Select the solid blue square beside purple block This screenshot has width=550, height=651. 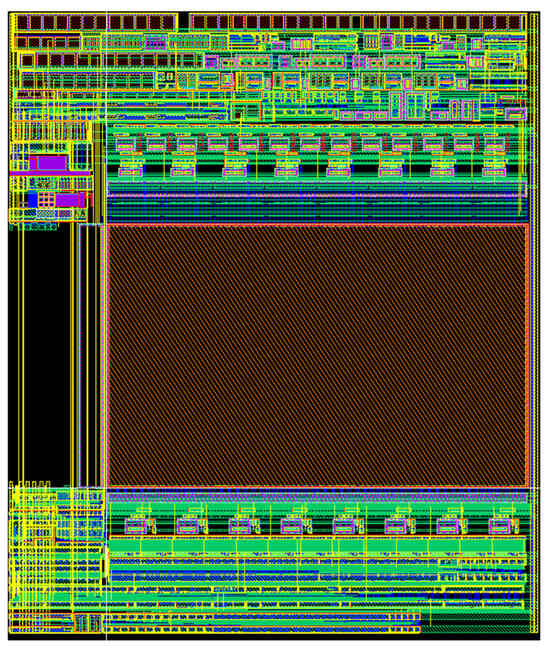(x=33, y=200)
